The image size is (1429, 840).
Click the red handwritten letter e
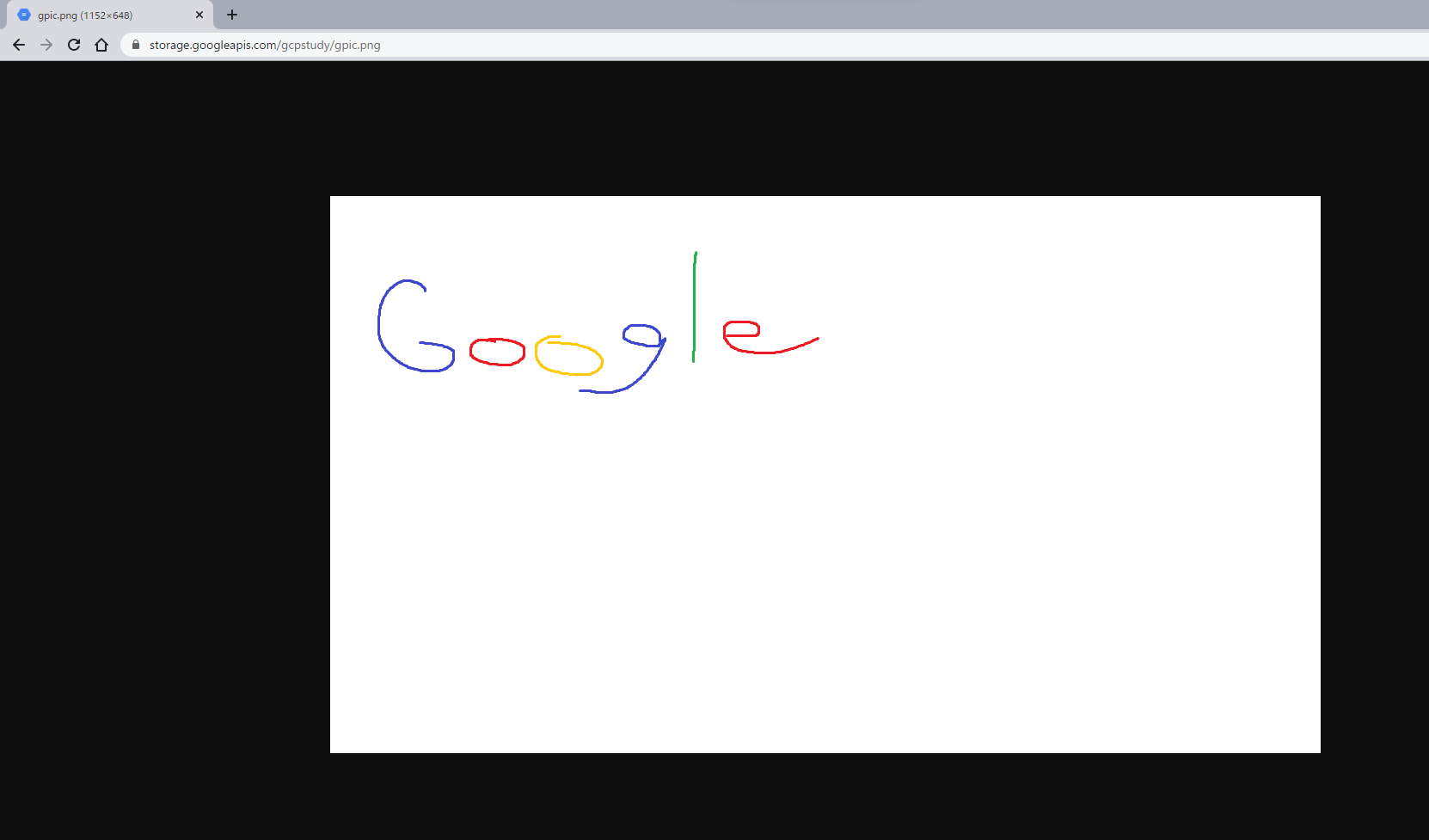tap(744, 335)
